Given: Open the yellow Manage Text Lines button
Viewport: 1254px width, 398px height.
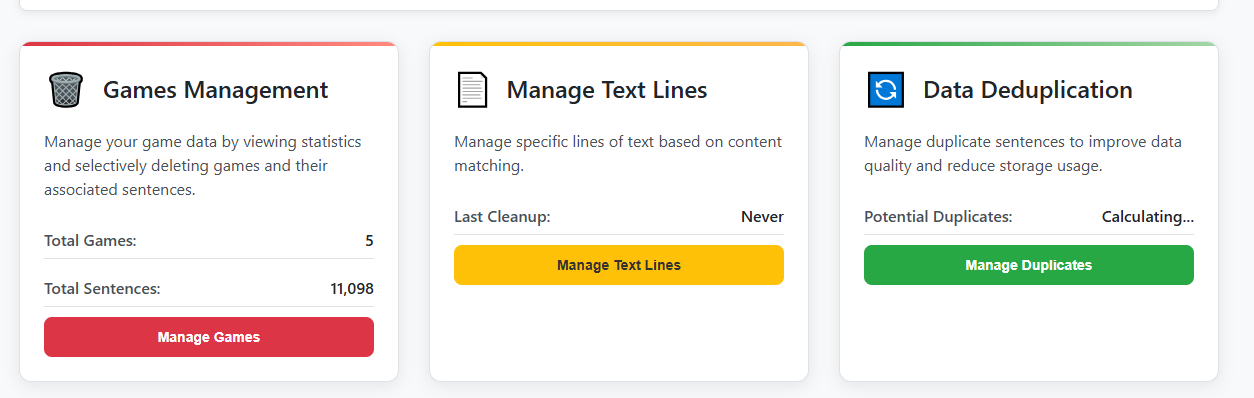Looking at the screenshot, I should click(619, 265).
